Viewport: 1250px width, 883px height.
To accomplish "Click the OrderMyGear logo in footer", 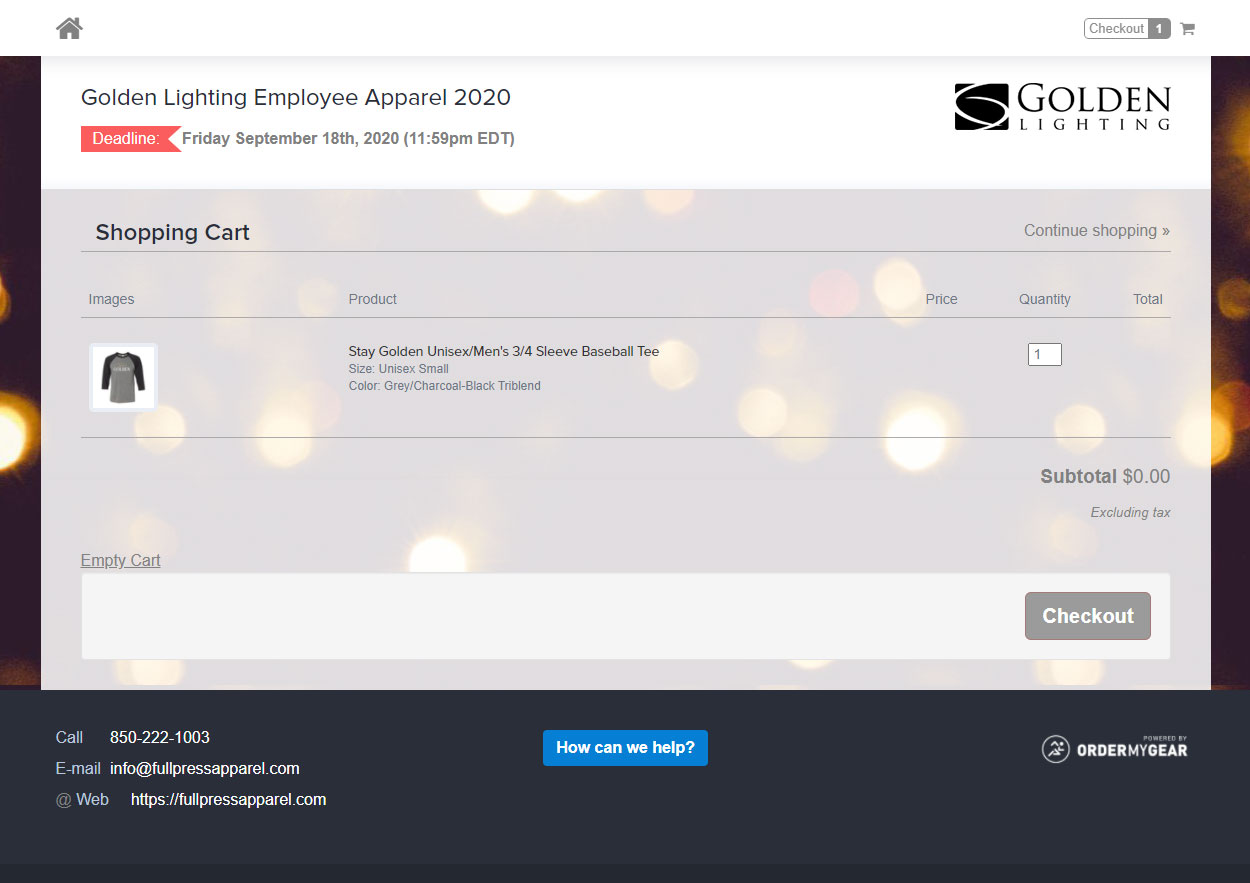I will (x=1115, y=748).
